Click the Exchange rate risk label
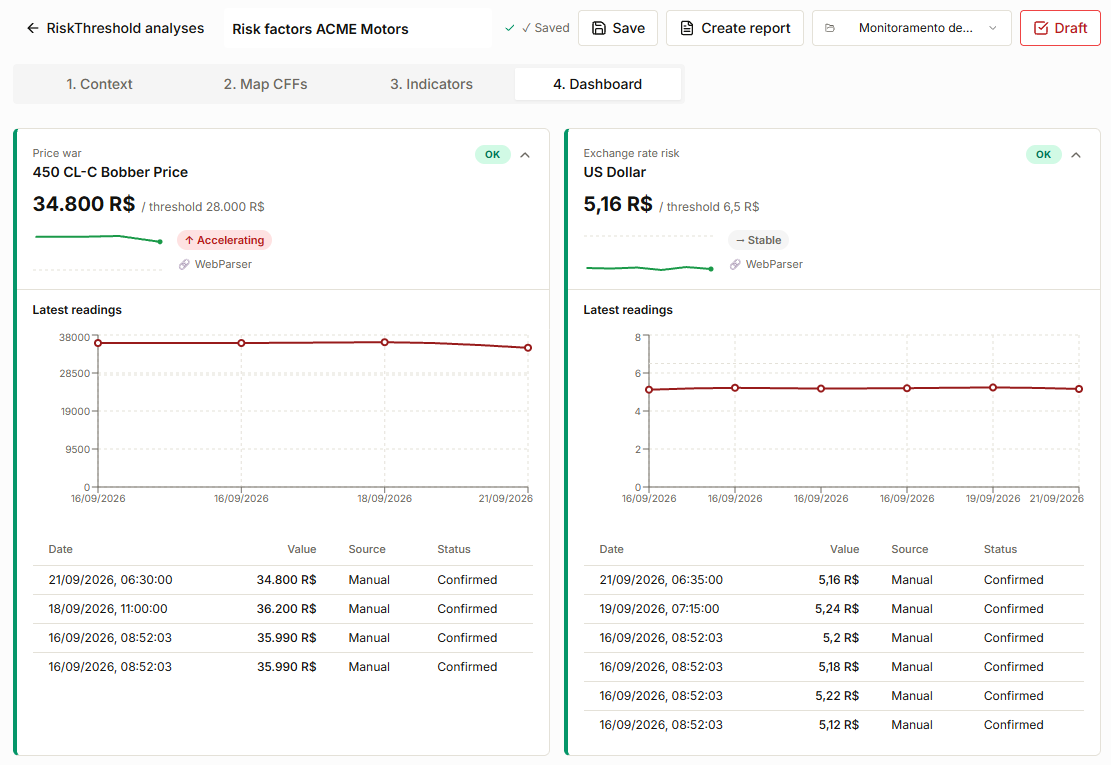This screenshot has height=765, width=1111. click(631, 153)
